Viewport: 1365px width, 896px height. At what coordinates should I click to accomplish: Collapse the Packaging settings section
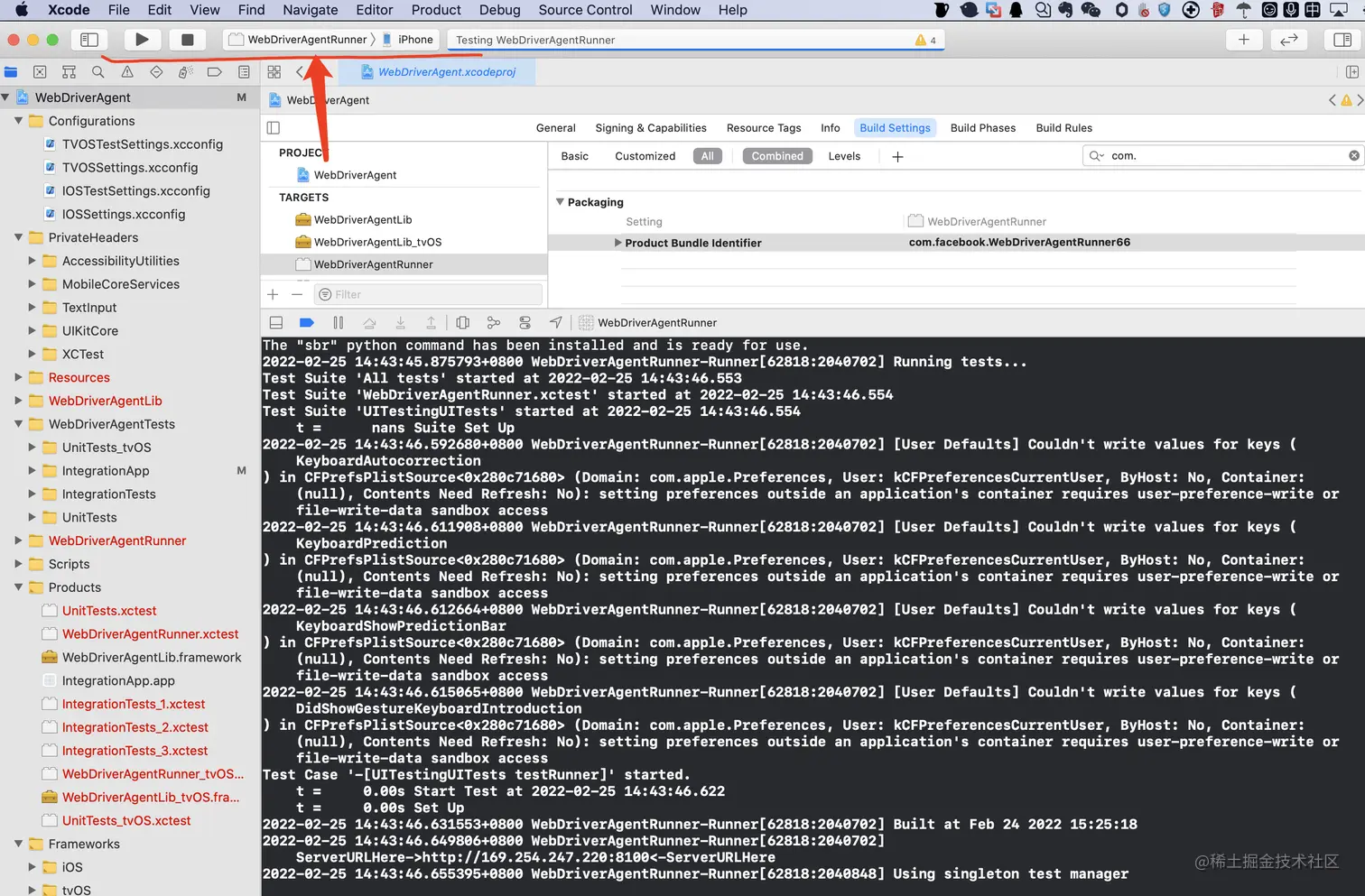point(560,202)
